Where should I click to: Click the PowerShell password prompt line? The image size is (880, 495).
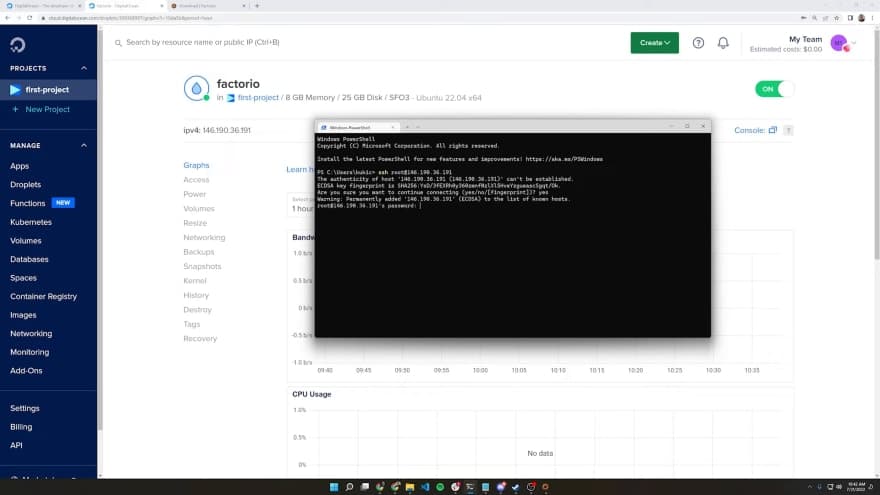point(369,206)
